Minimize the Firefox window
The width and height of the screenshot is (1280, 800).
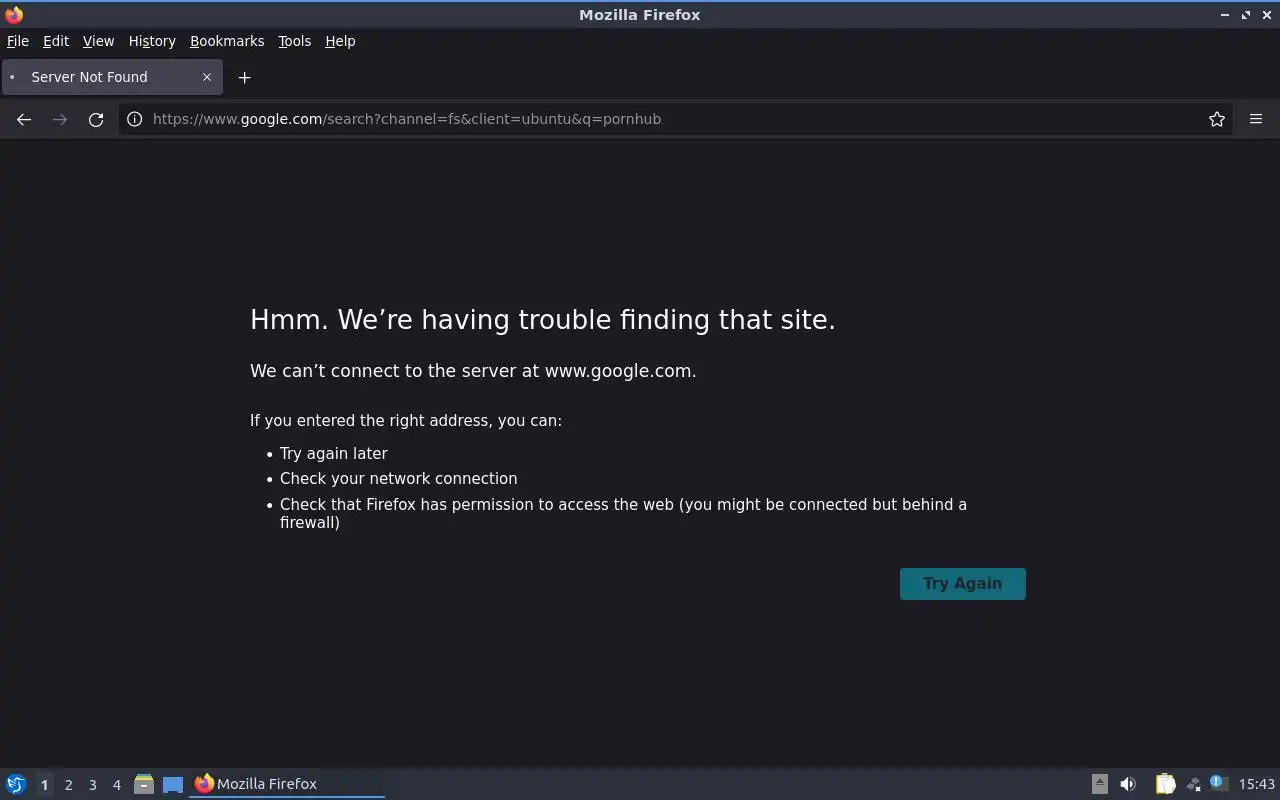[x=1225, y=15]
